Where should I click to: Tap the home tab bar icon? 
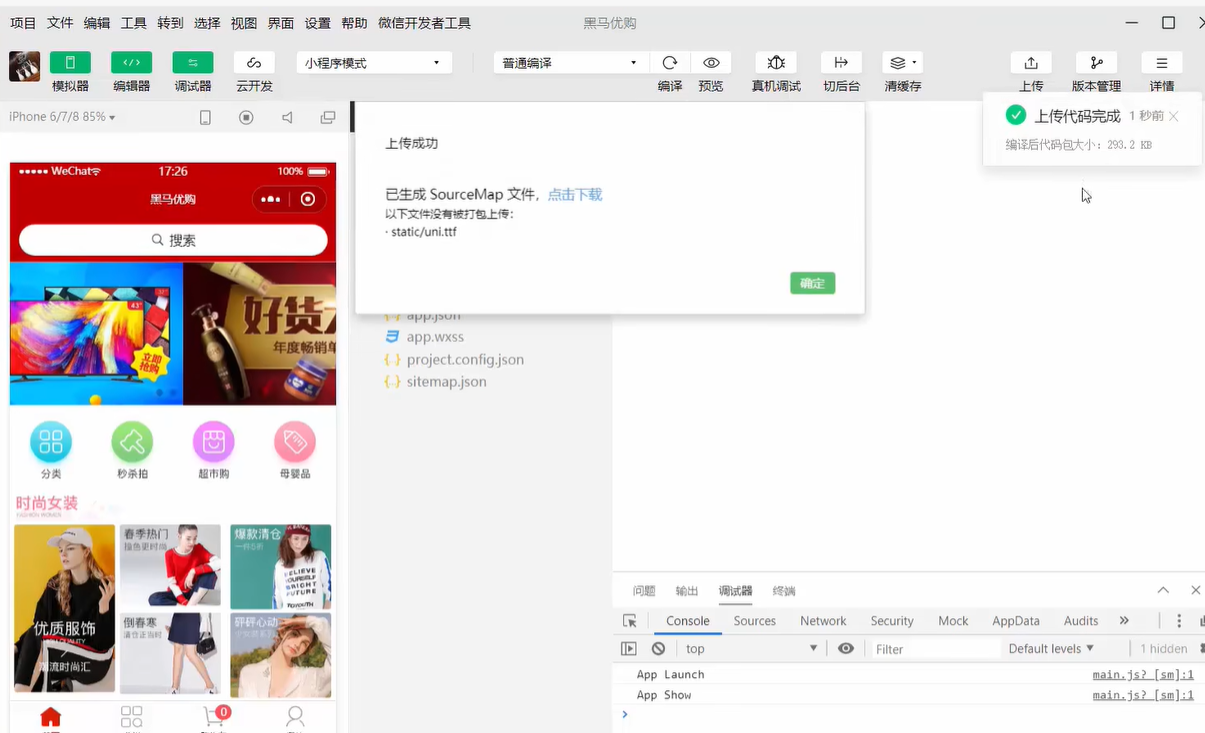point(50,718)
